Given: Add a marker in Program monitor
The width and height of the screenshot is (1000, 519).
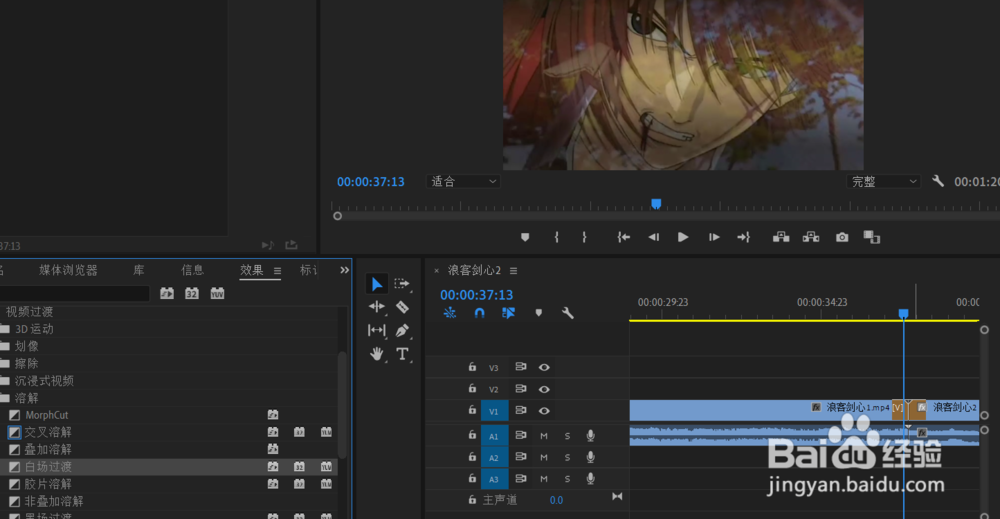Looking at the screenshot, I should 525,237.
